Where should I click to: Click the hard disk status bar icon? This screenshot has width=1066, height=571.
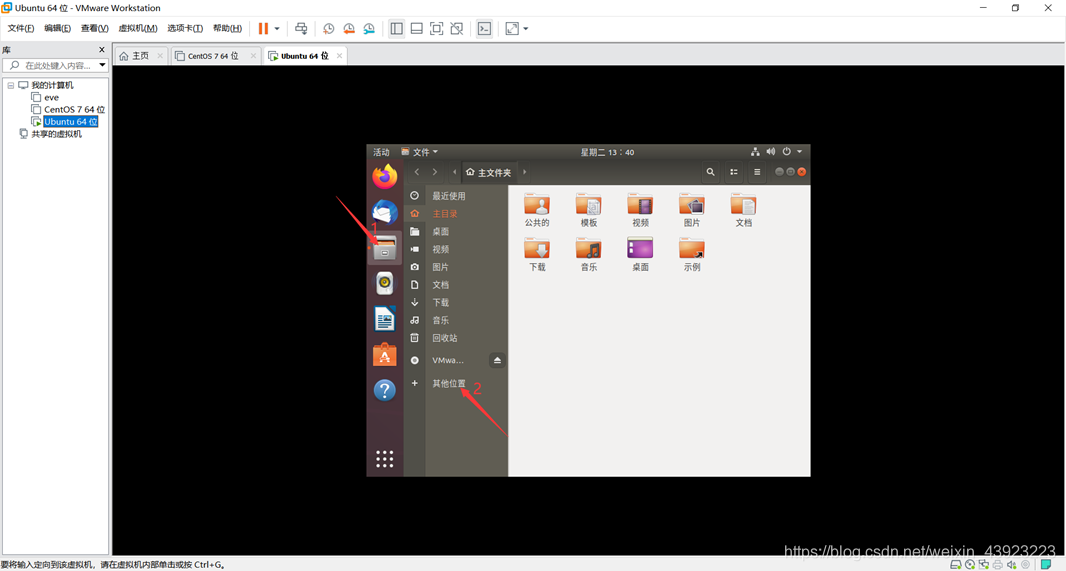(x=955, y=564)
